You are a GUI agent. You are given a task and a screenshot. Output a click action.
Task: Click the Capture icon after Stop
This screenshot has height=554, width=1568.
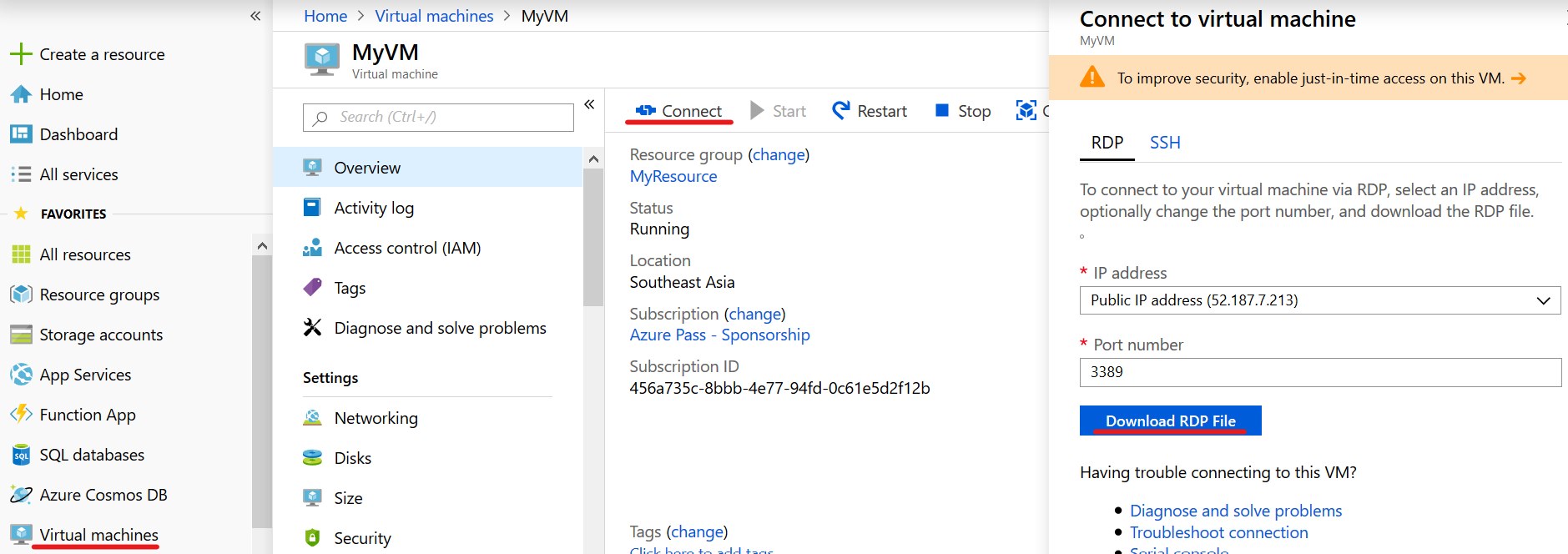pos(1026,110)
